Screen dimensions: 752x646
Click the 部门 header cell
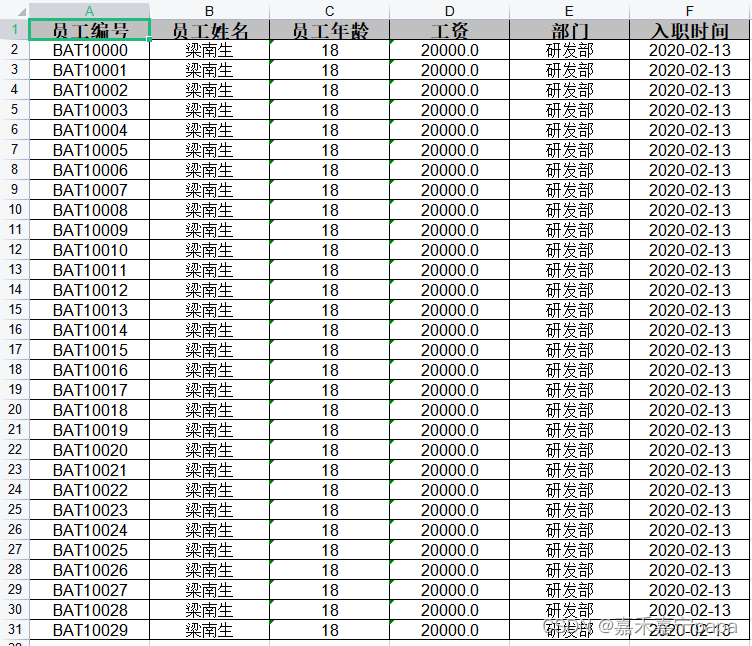[569, 30]
